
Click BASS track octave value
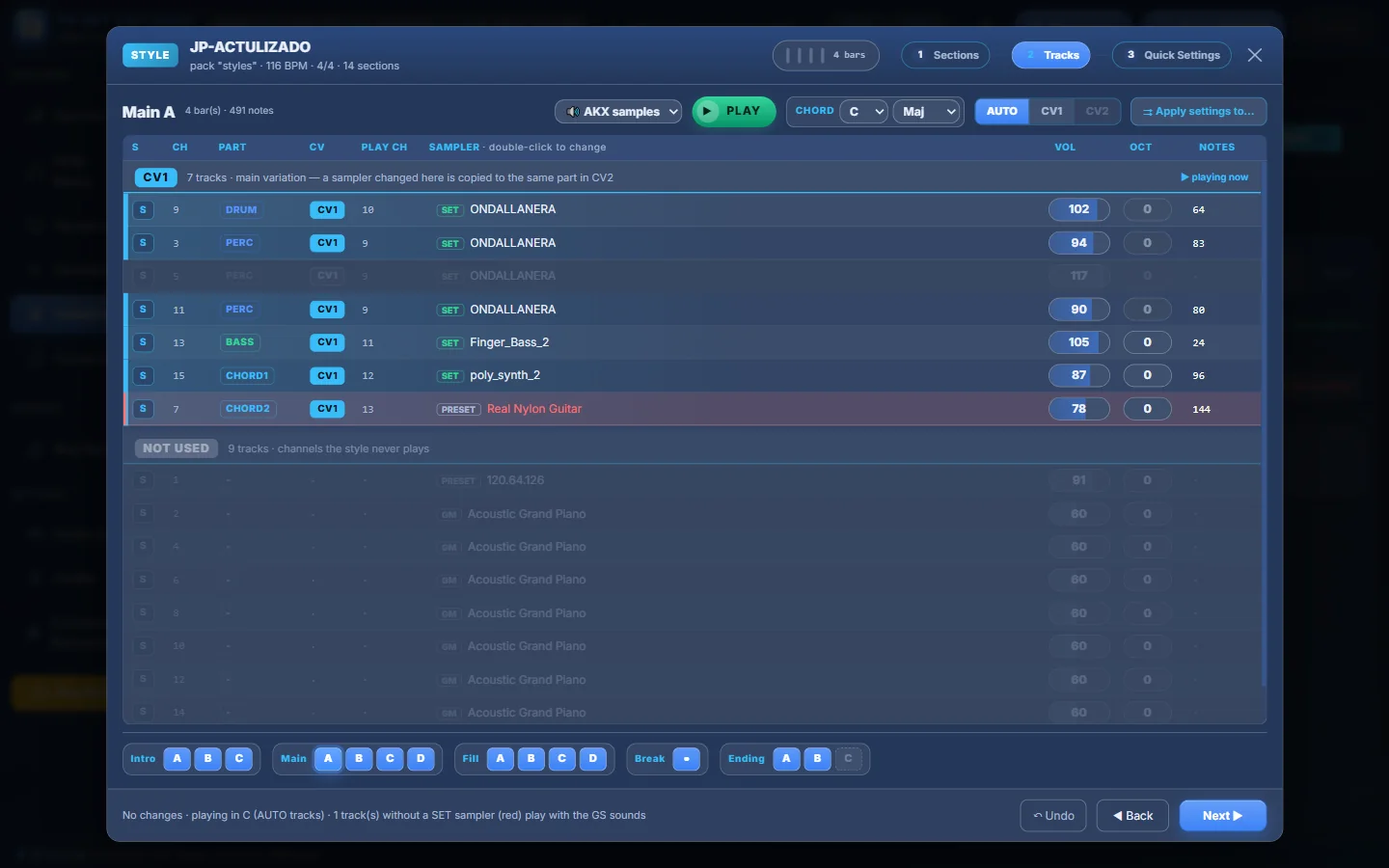click(x=1147, y=342)
